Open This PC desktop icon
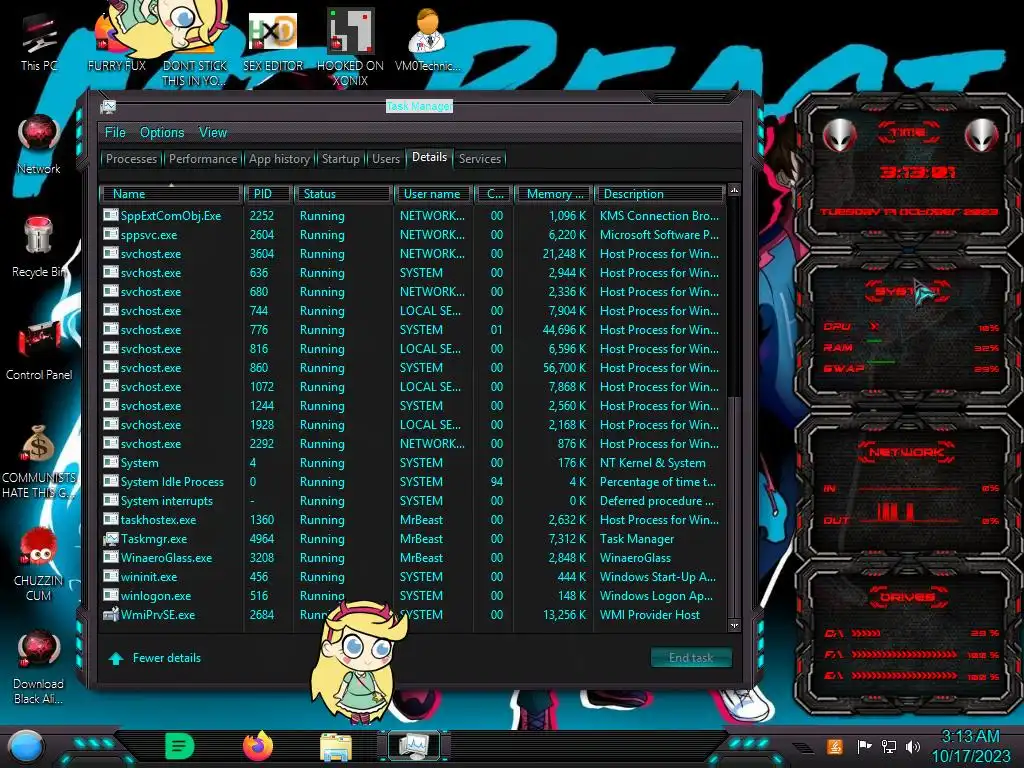The height and width of the screenshot is (768, 1024). pyautogui.click(x=39, y=40)
